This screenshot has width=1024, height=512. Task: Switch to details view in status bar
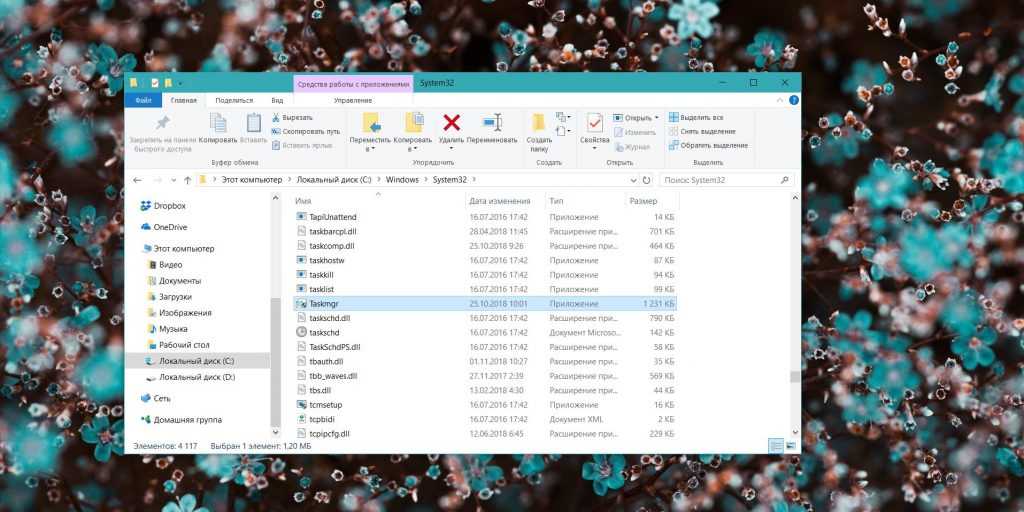tap(776, 445)
